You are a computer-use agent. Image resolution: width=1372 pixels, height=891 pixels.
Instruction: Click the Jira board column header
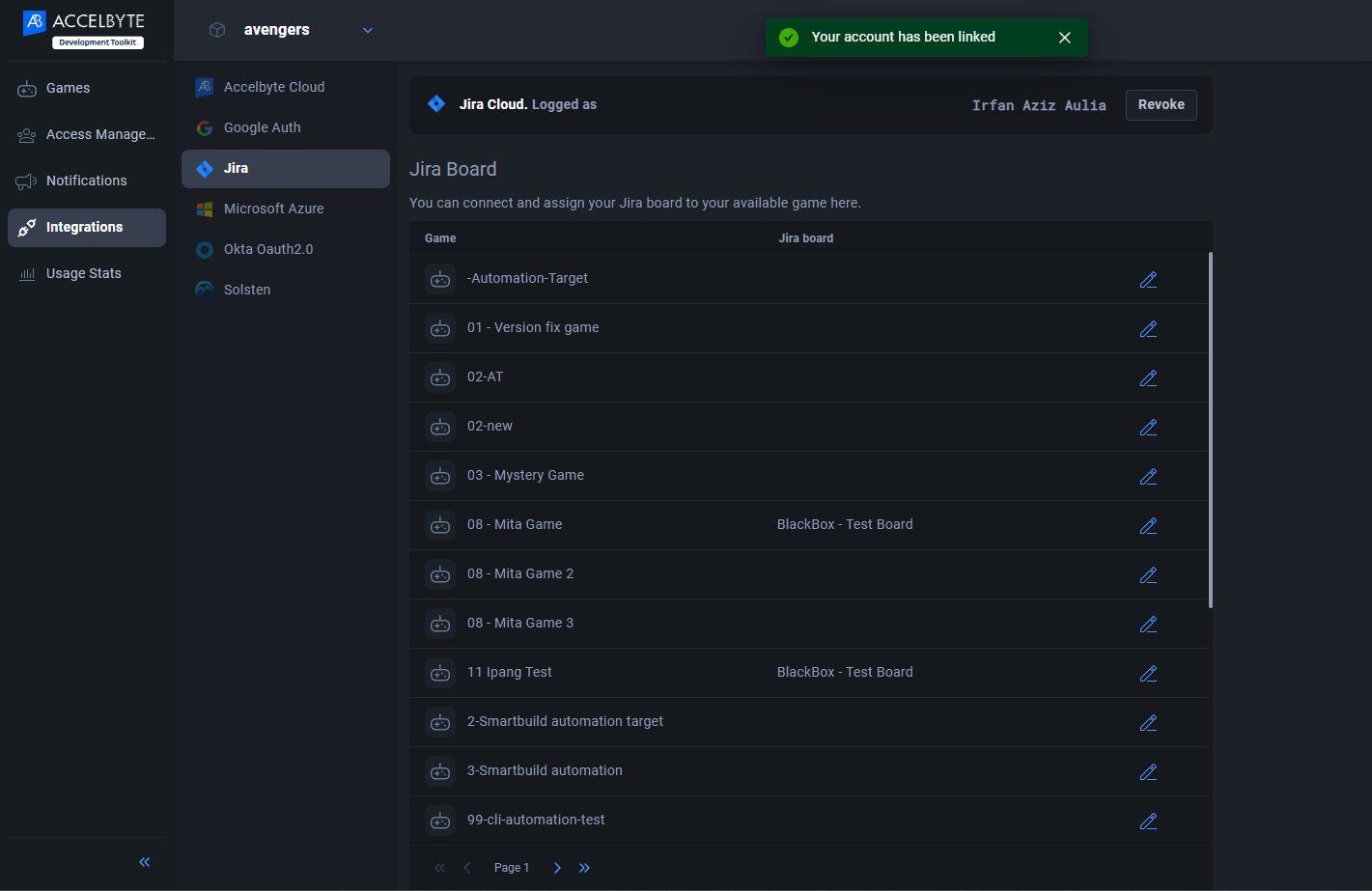coord(806,238)
